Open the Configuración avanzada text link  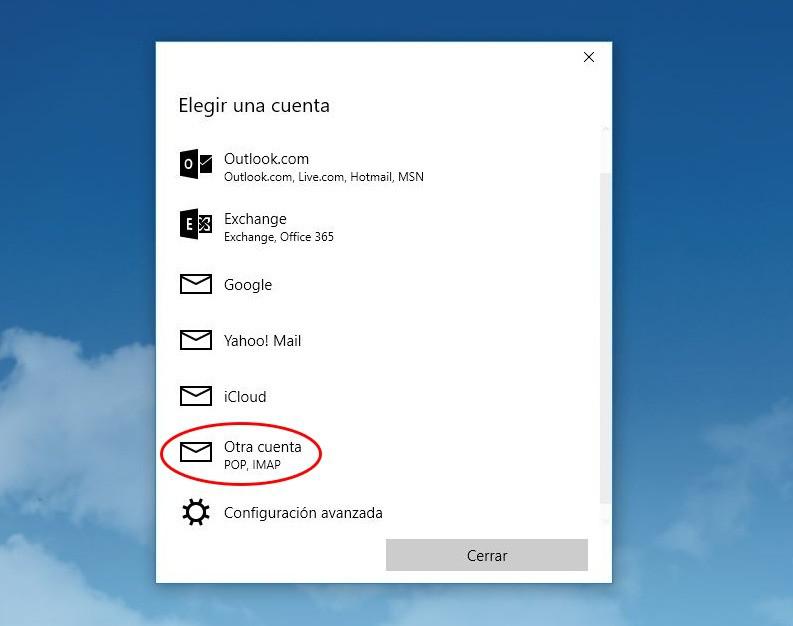coord(303,513)
